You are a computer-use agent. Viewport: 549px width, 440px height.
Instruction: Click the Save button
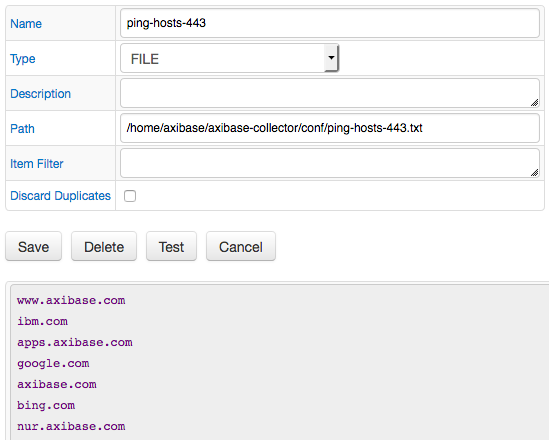click(x=33, y=246)
